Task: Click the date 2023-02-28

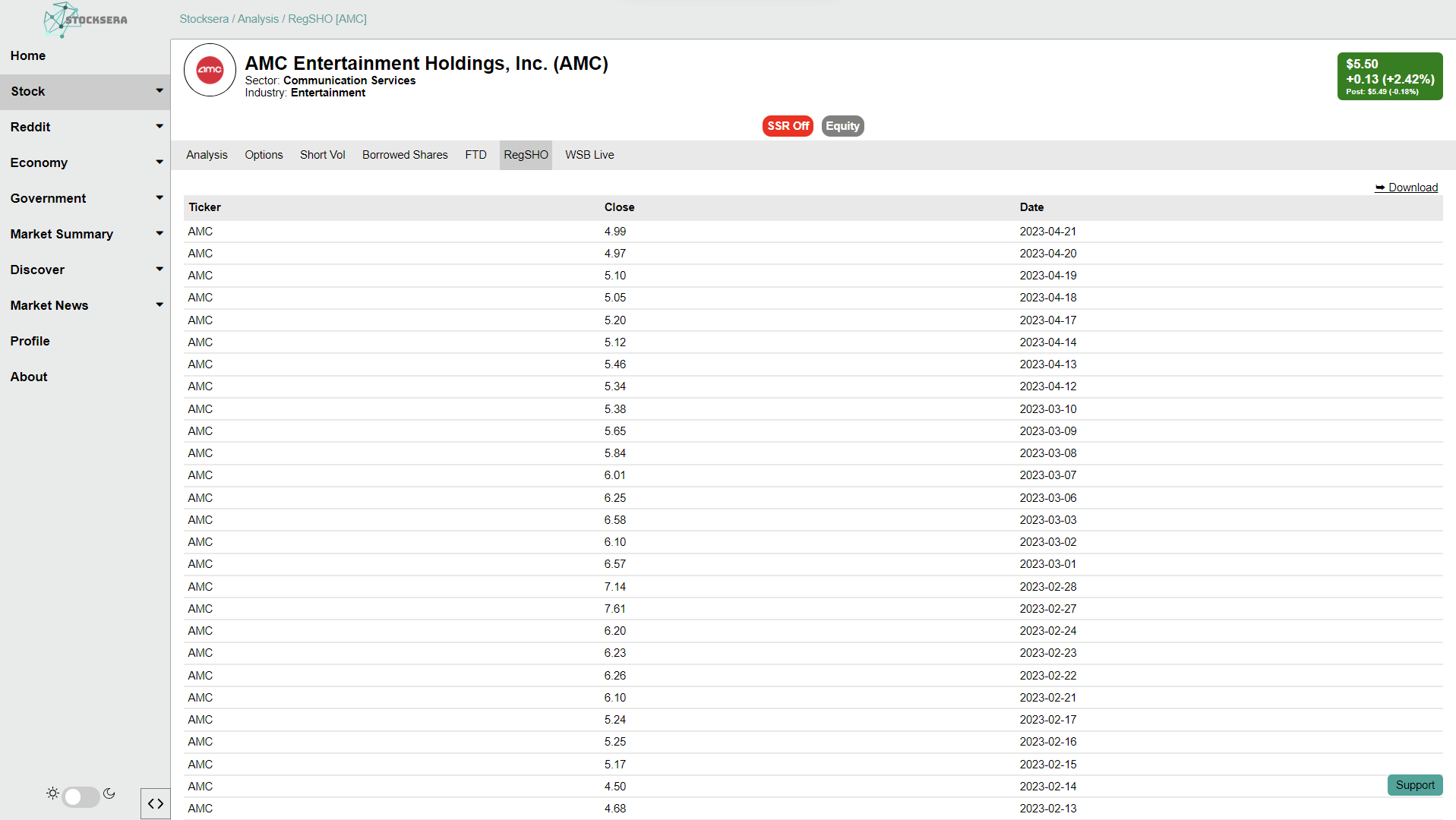Action: tap(1047, 587)
